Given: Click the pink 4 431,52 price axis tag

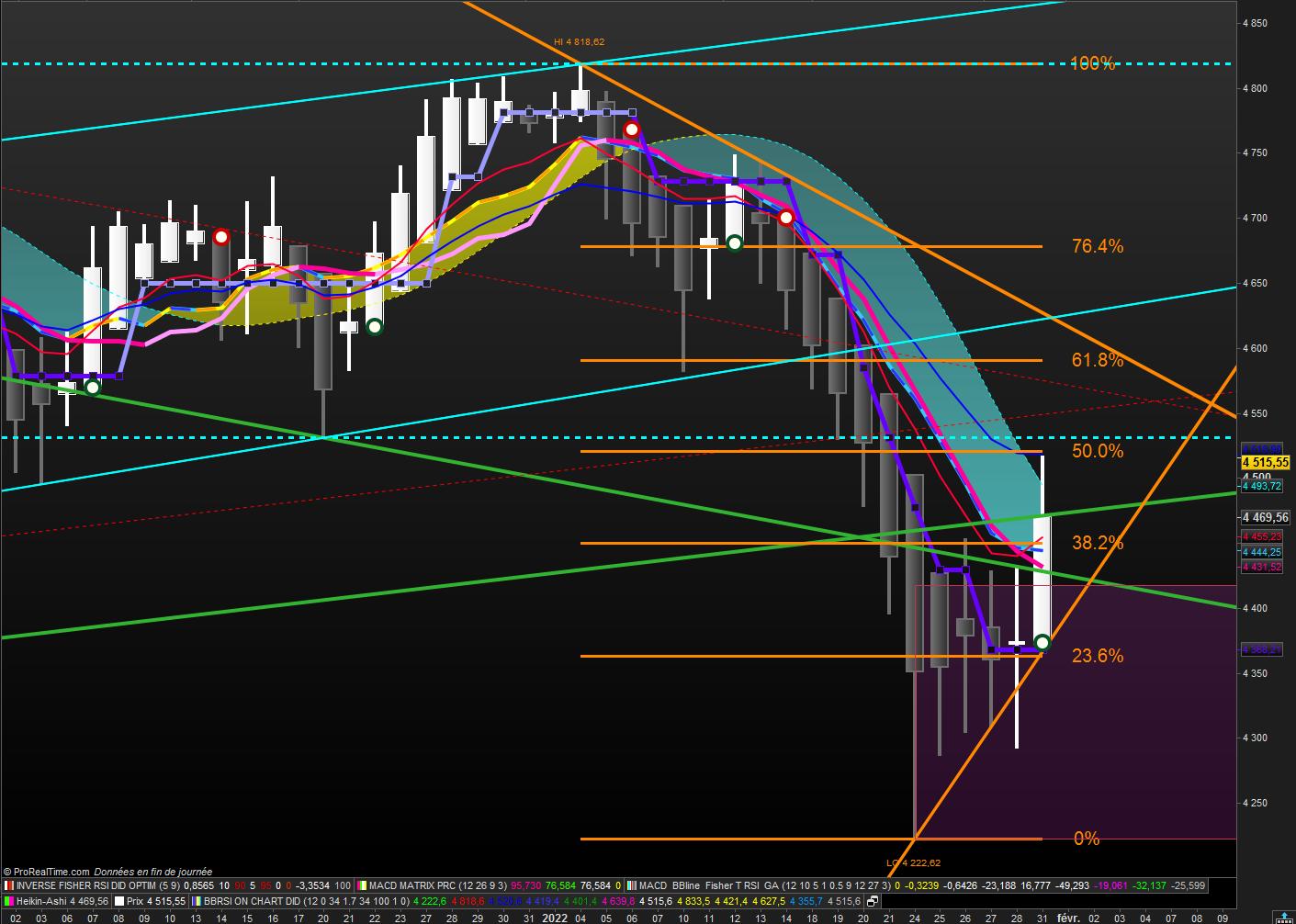Looking at the screenshot, I should tap(1262, 567).
